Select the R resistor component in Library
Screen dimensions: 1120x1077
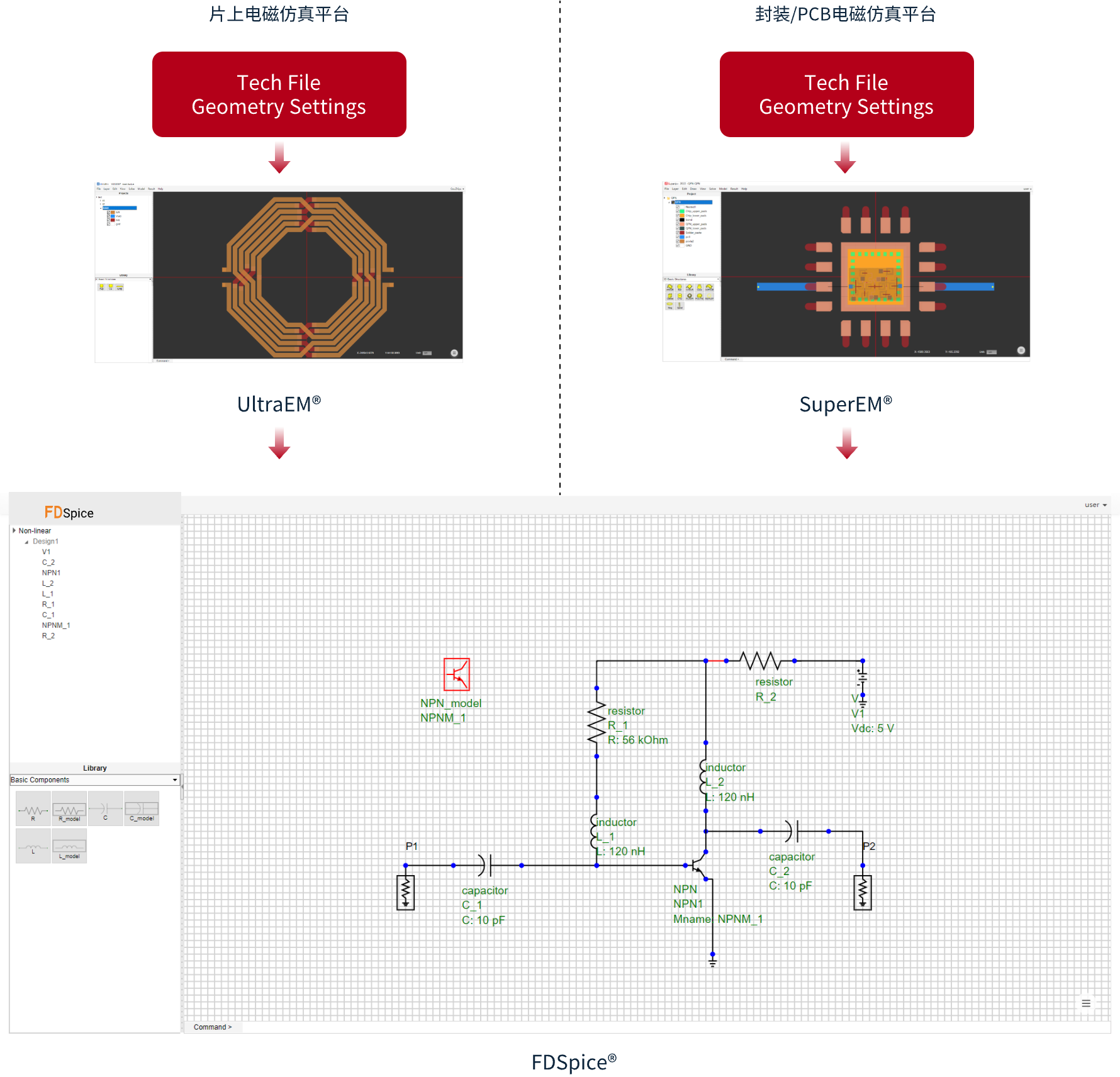(33, 810)
